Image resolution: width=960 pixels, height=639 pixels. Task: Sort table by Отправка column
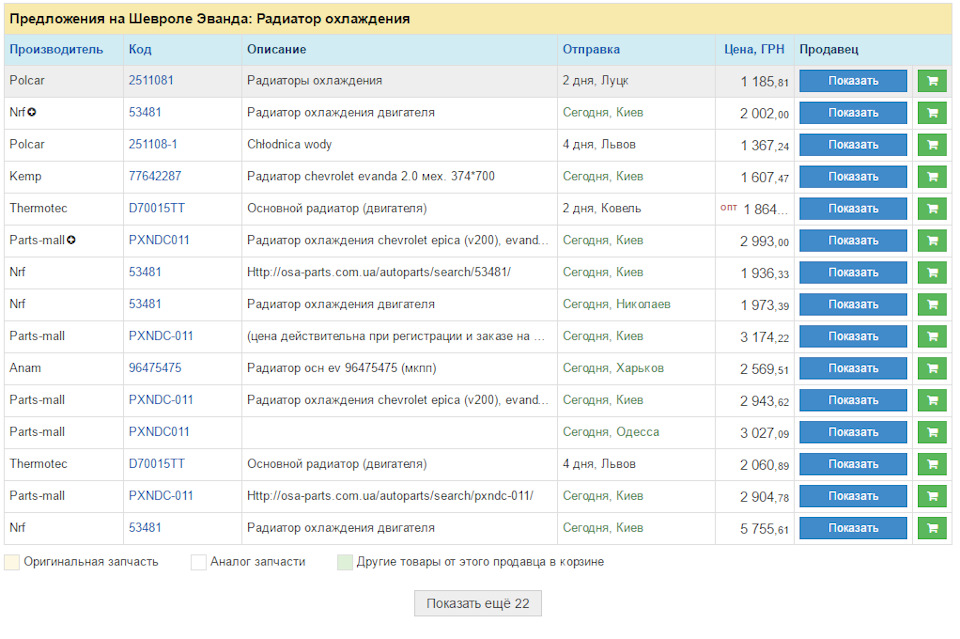[x=591, y=50]
